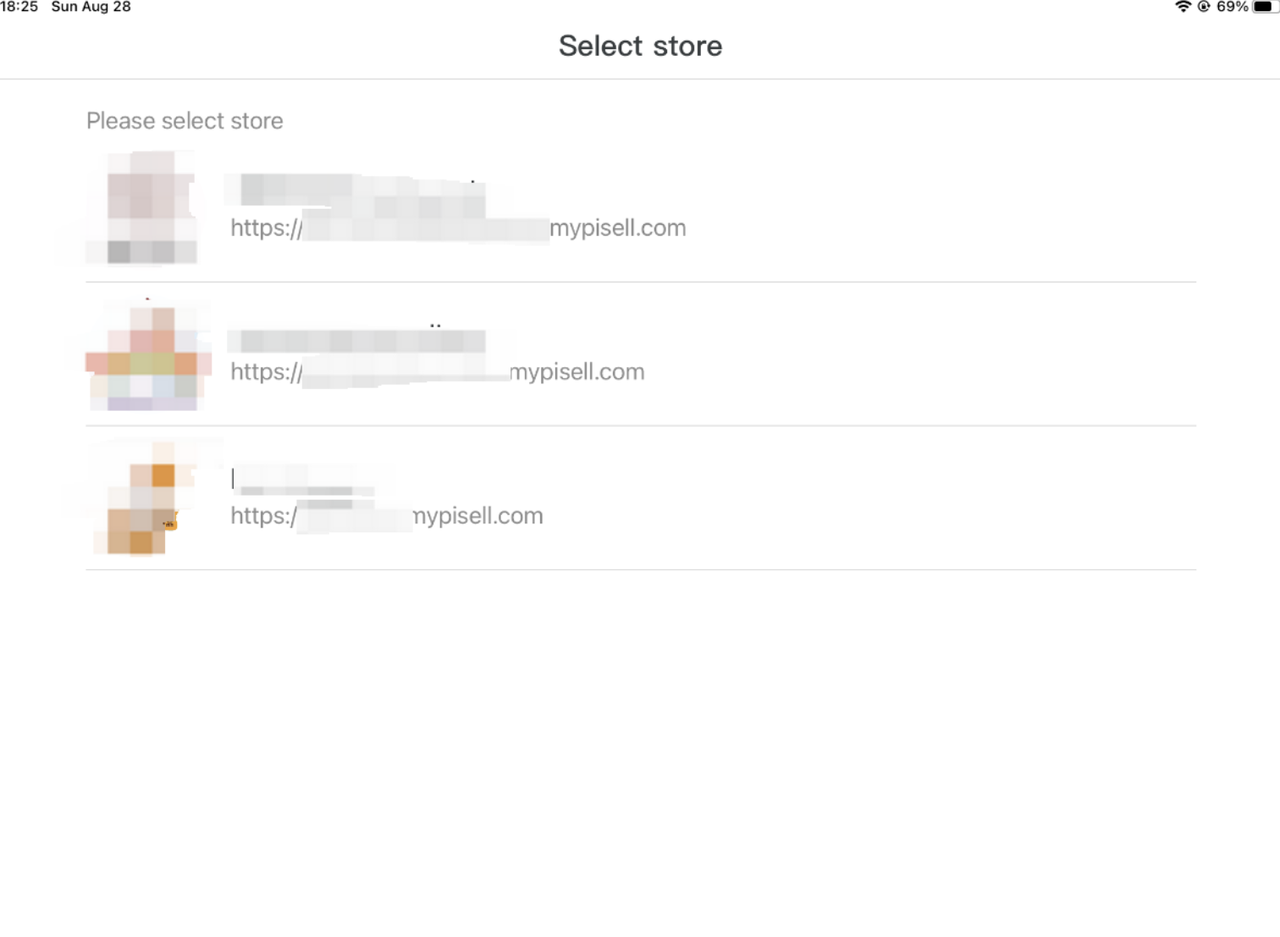Select the second store row's empty area
Viewport: 1280px width, 937px height.
tap(920, 354)
